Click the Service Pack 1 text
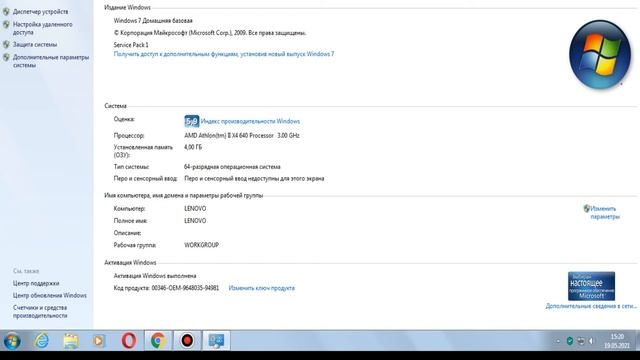The width and height of the screenshot is (640, 360). pyautogui.click(x=131, y=45)
